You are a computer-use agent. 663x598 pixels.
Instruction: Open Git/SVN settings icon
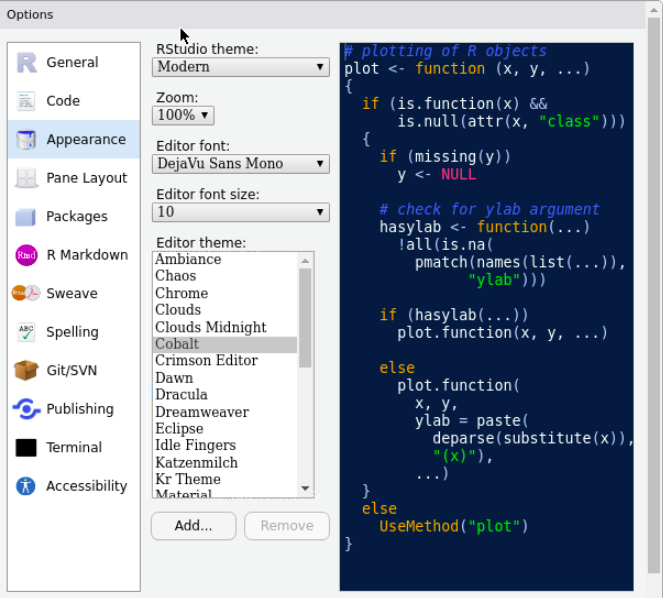point(26,370)
